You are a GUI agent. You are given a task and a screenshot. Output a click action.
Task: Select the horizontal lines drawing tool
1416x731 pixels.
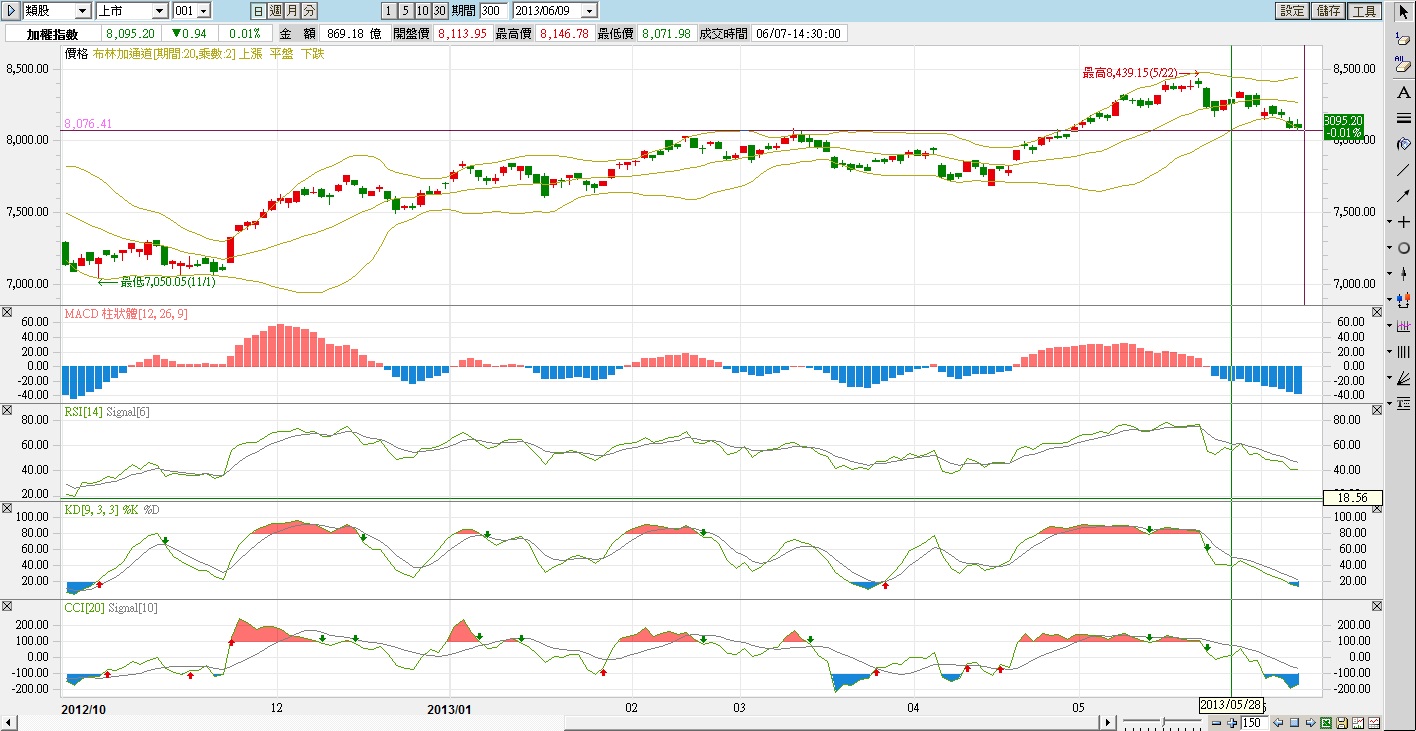pos(1403,118)
